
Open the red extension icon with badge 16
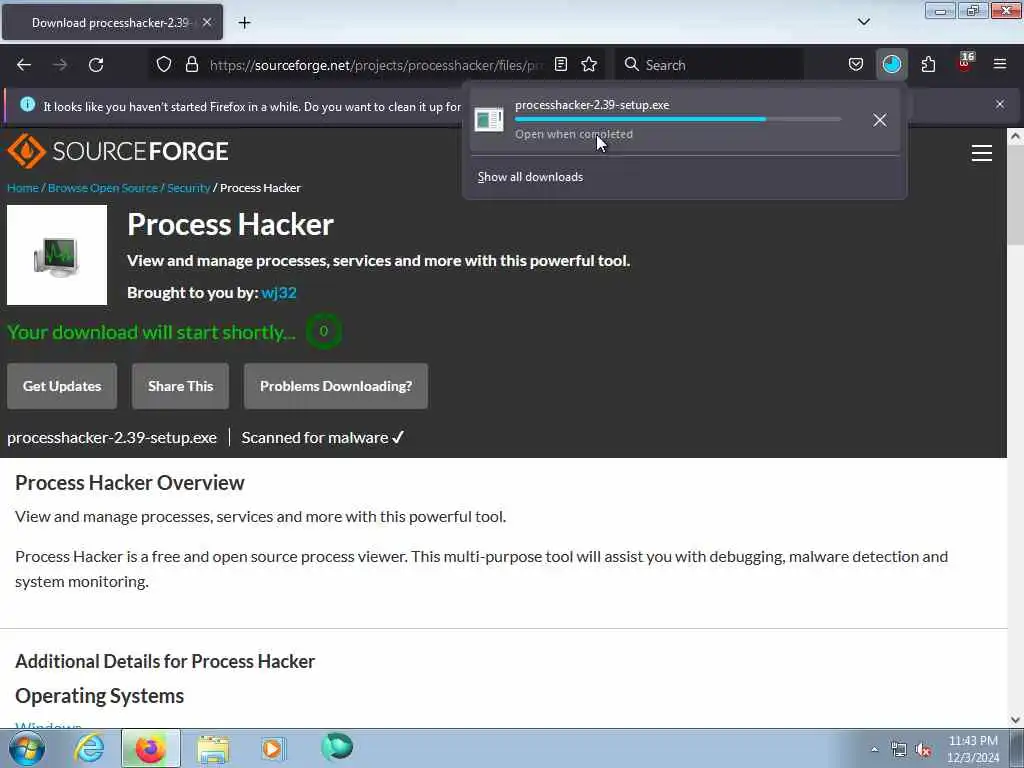pyautogui.click(x=965, y=63)
